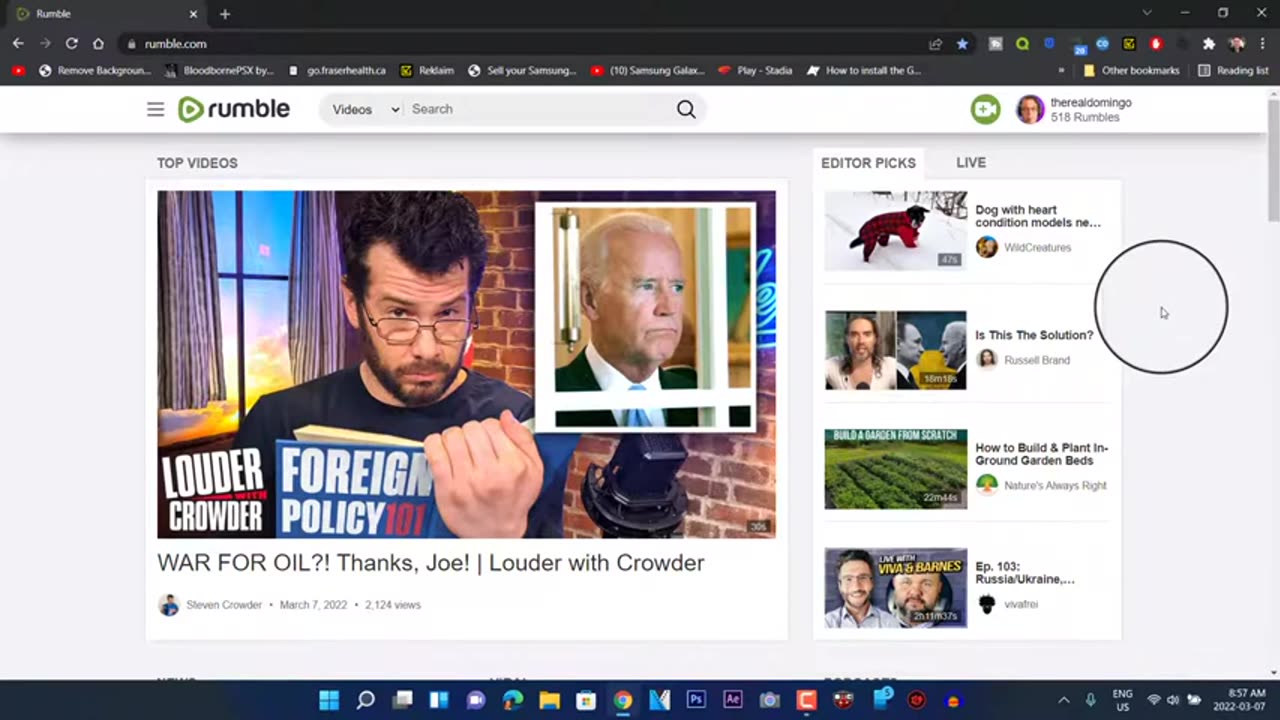This screenshot has width=1280, height=720.
Task: Select the EDITOR PICKS tab
Action: tap(868, 163)
